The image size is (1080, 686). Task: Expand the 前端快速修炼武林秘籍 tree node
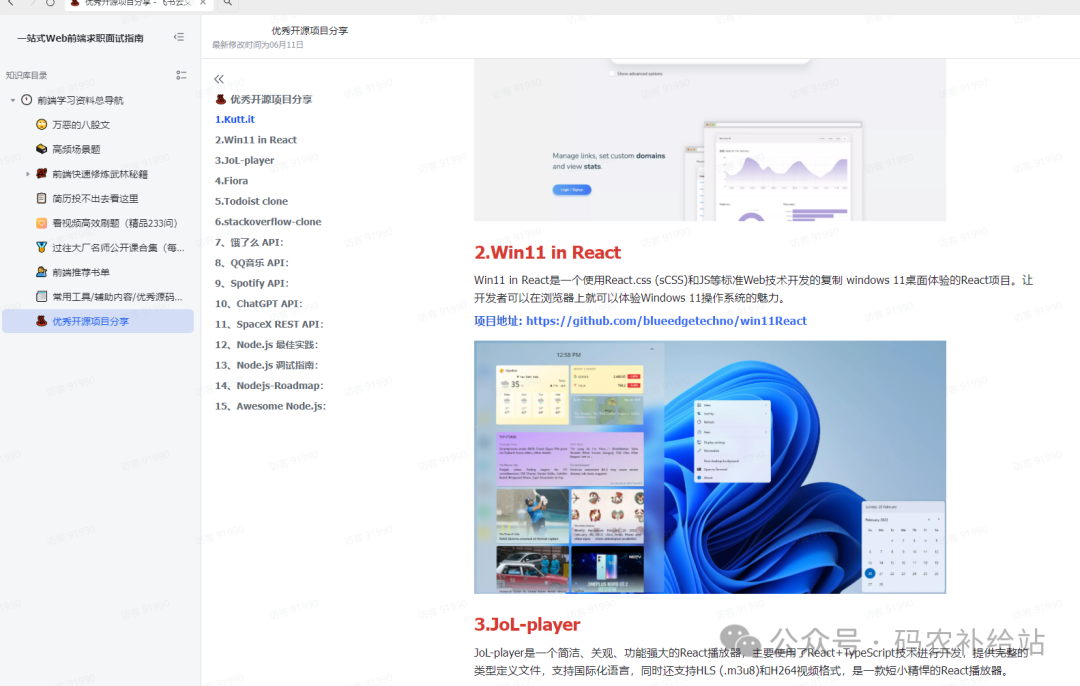(28, 174)
